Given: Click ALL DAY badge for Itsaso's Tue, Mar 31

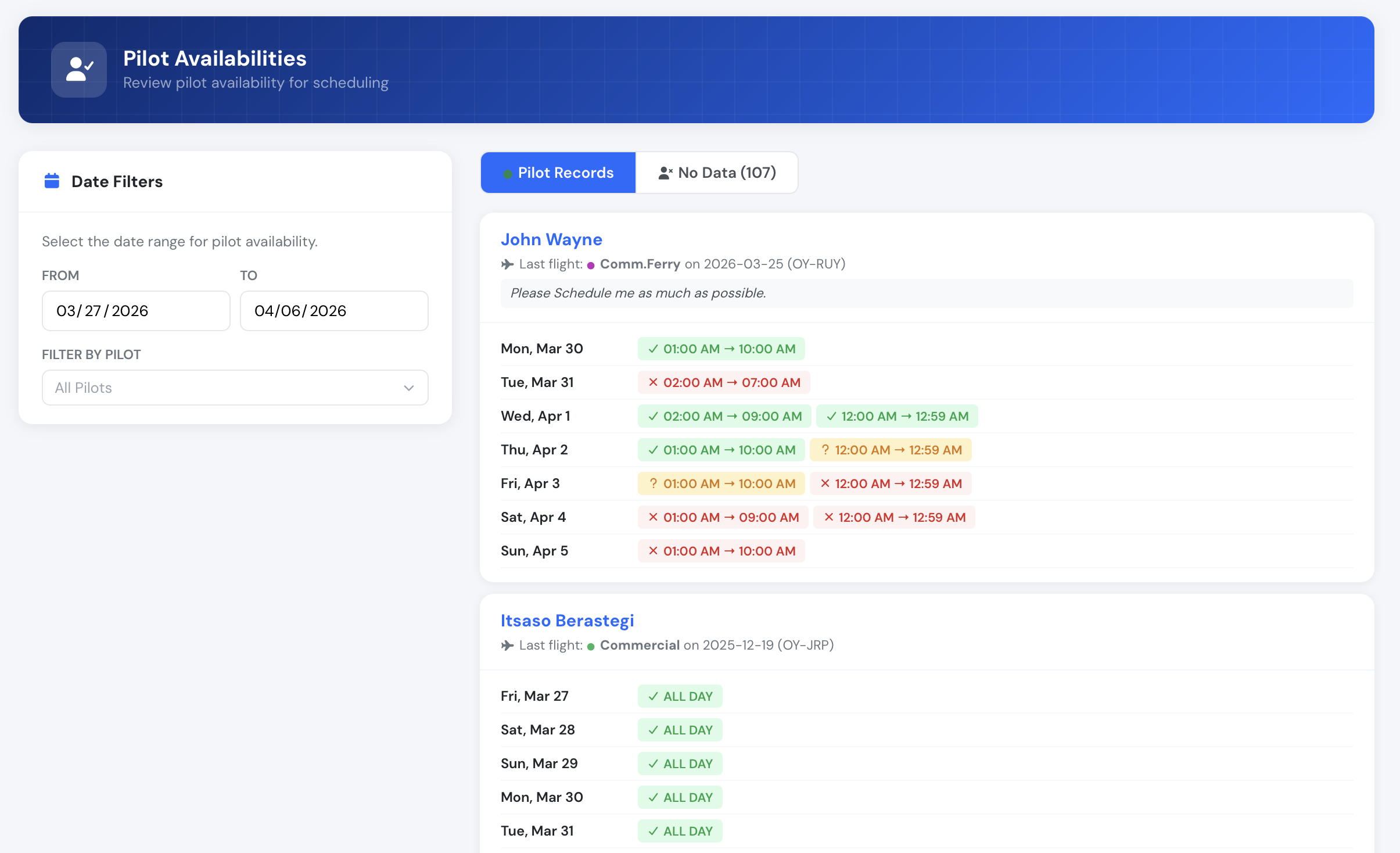Looking at the screenshot, I should coord(680,831).
